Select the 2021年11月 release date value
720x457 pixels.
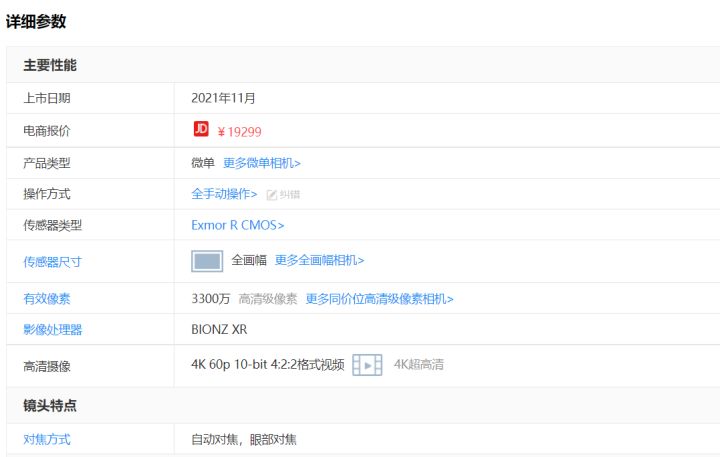[x=223, y=98]
